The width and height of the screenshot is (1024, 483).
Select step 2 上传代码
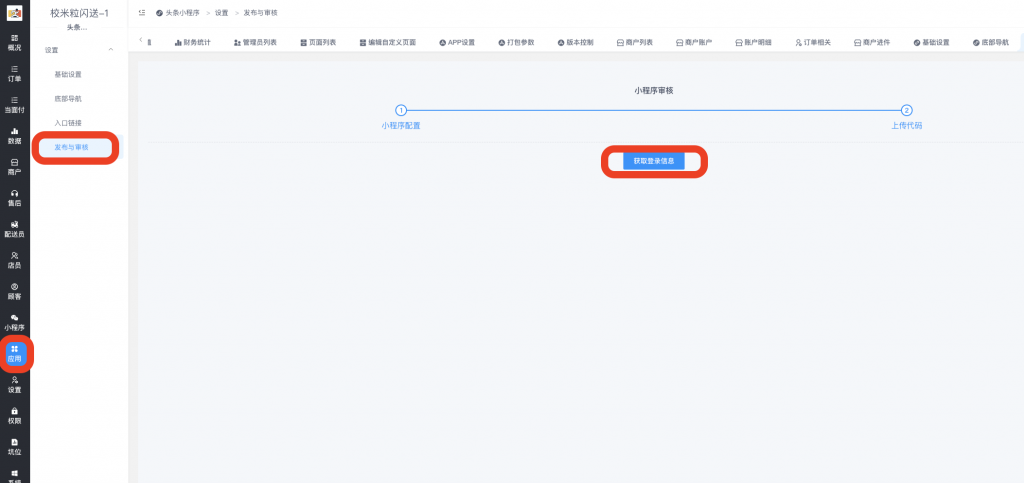click(906, 117)
